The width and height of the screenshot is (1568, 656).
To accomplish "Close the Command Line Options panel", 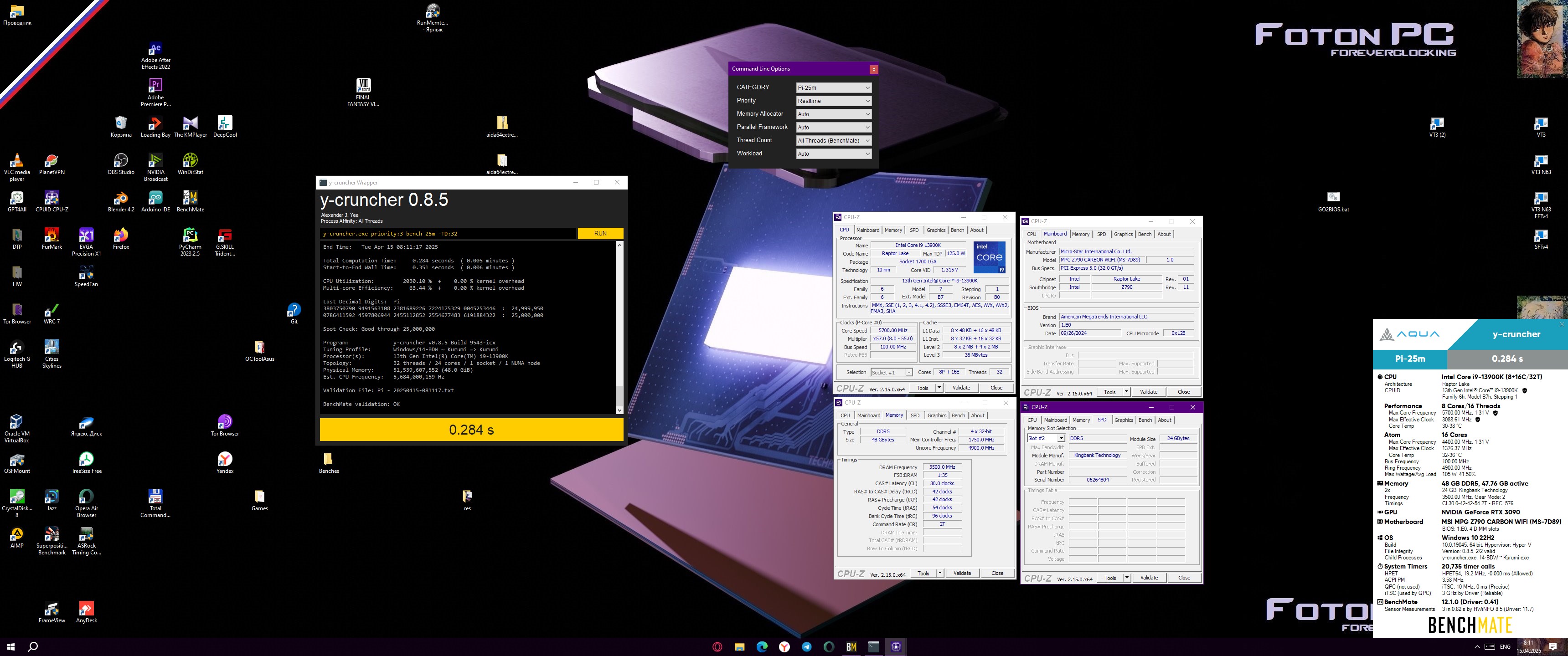I will click(x=873, y=69).
